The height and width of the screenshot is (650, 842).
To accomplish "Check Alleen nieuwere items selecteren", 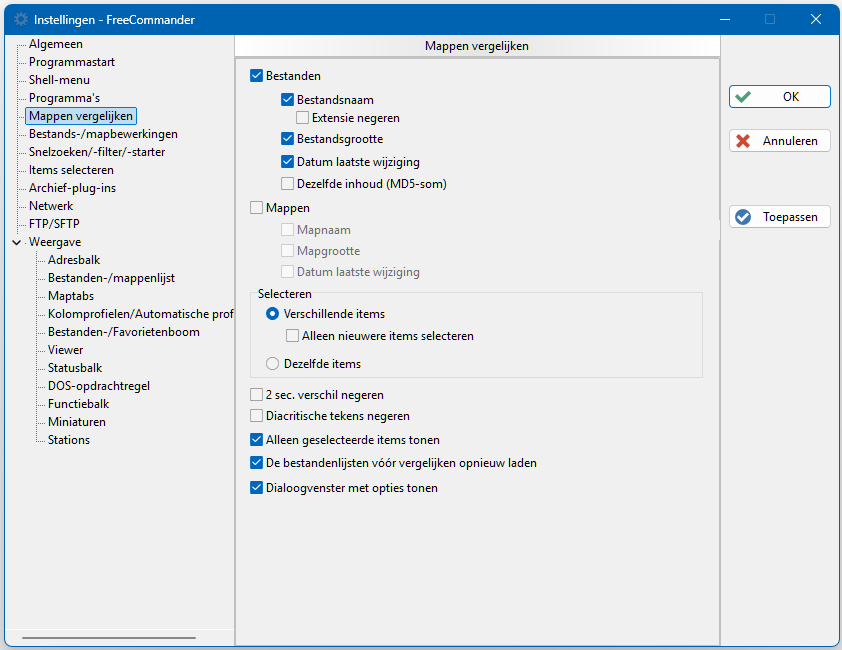I will click(x=292, y=336).
